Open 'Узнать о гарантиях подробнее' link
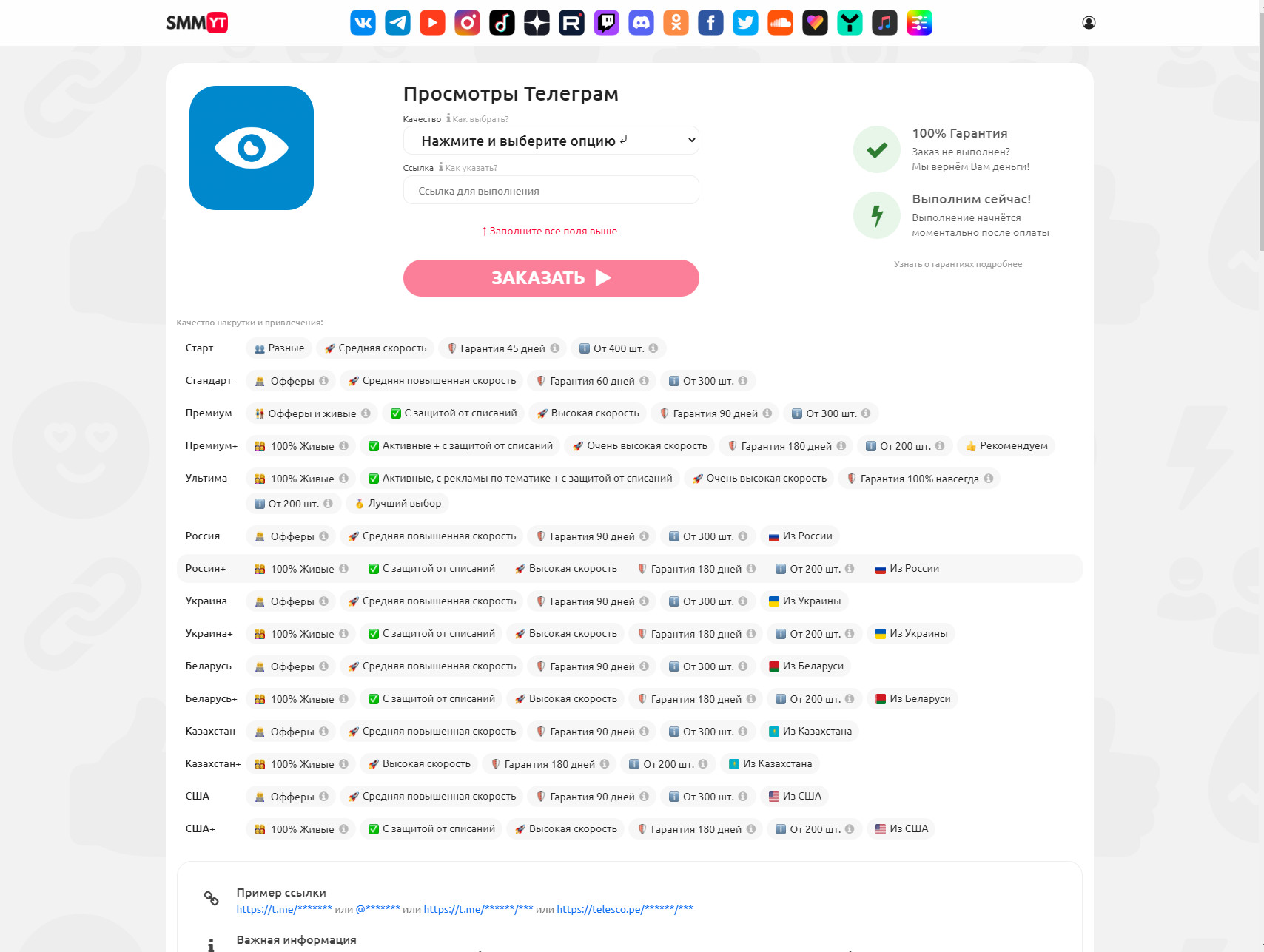The image size is (1264, 952). 958,264
